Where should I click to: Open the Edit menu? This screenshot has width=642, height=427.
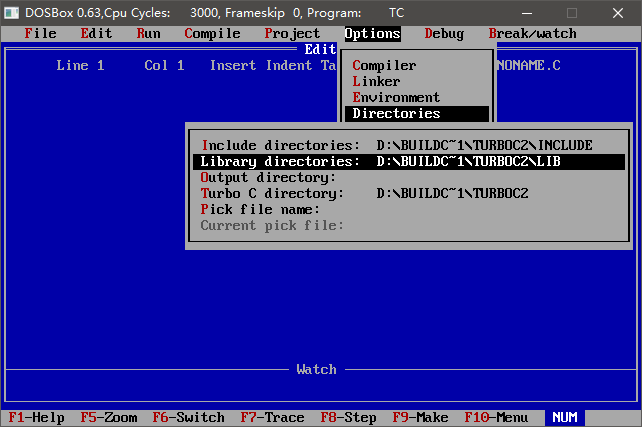pyautogui.click(x=96, y=34)
